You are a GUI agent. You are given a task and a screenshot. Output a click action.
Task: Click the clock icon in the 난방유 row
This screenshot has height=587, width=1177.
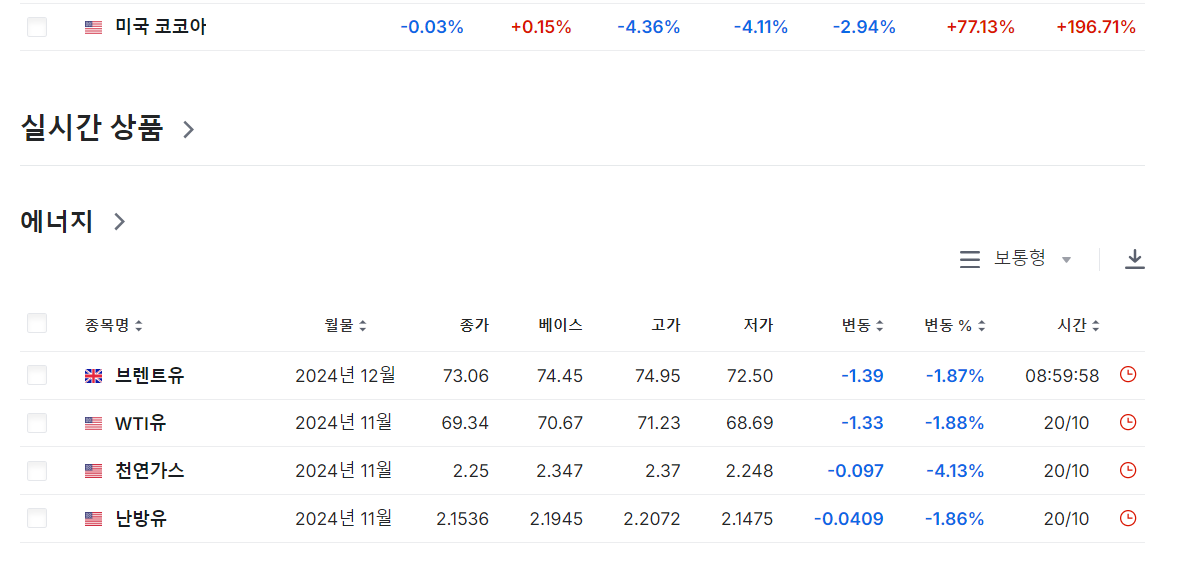click(1127, 518)
